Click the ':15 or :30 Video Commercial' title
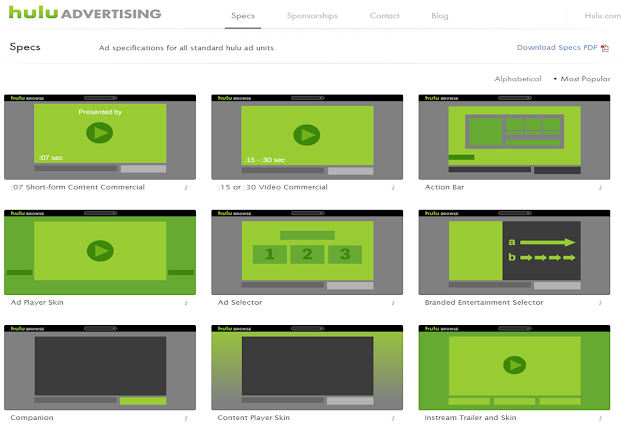The height and width of the screenshot is (429, 640). point(273,187)
